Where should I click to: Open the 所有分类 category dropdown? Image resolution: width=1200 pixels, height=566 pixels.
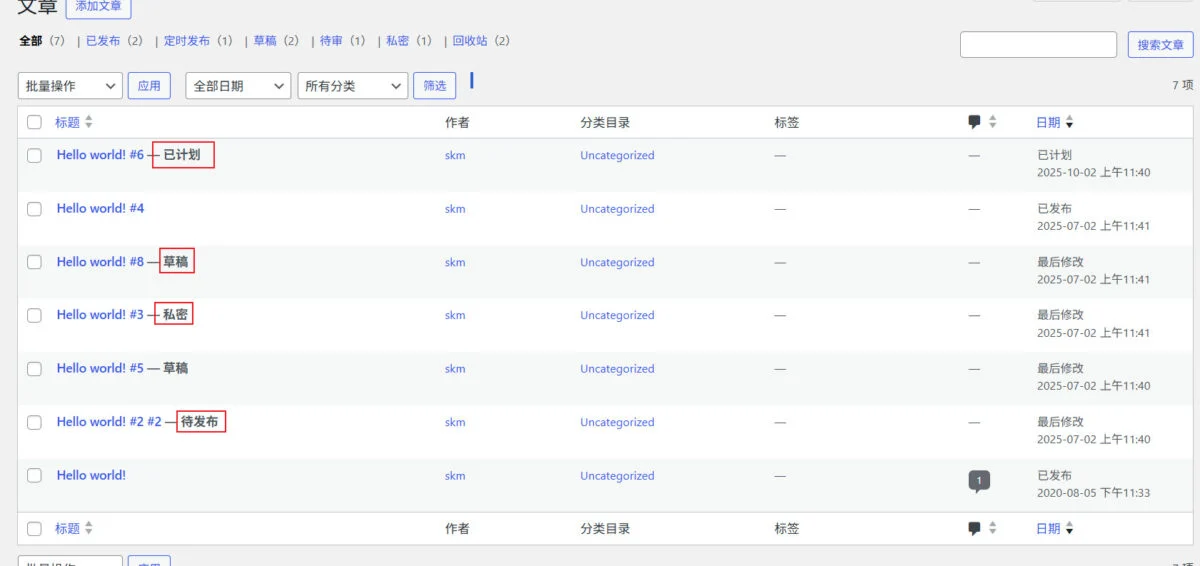pyautogui.click(x=353, y=86)
